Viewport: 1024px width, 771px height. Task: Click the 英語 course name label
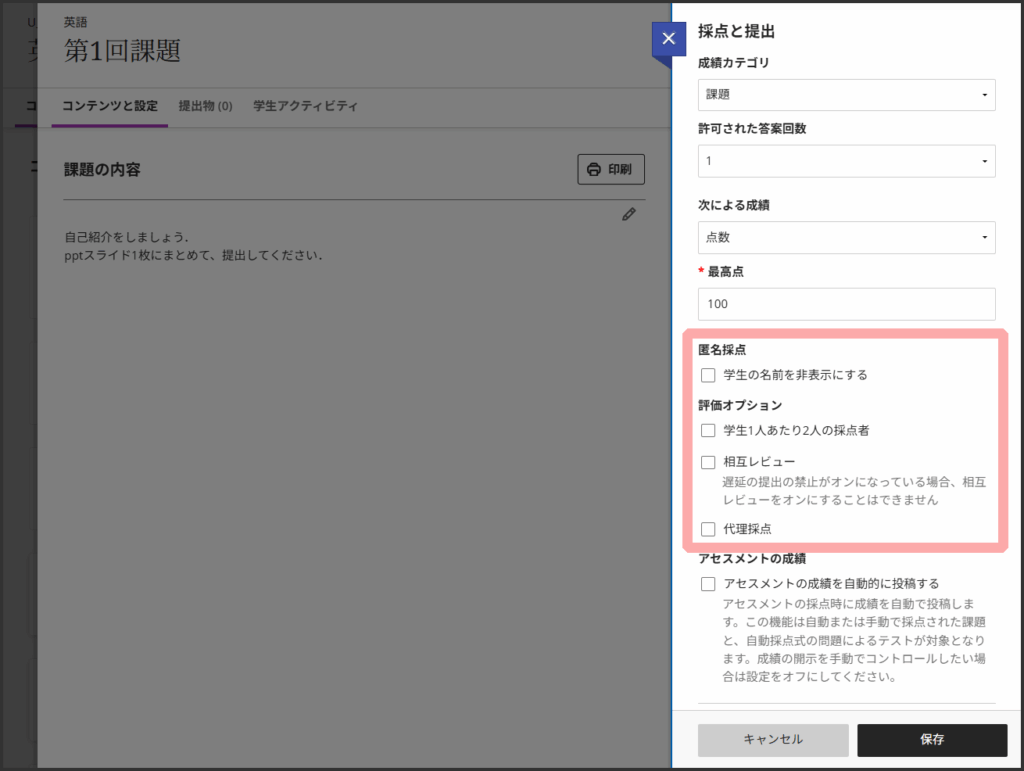click(75, 21)
